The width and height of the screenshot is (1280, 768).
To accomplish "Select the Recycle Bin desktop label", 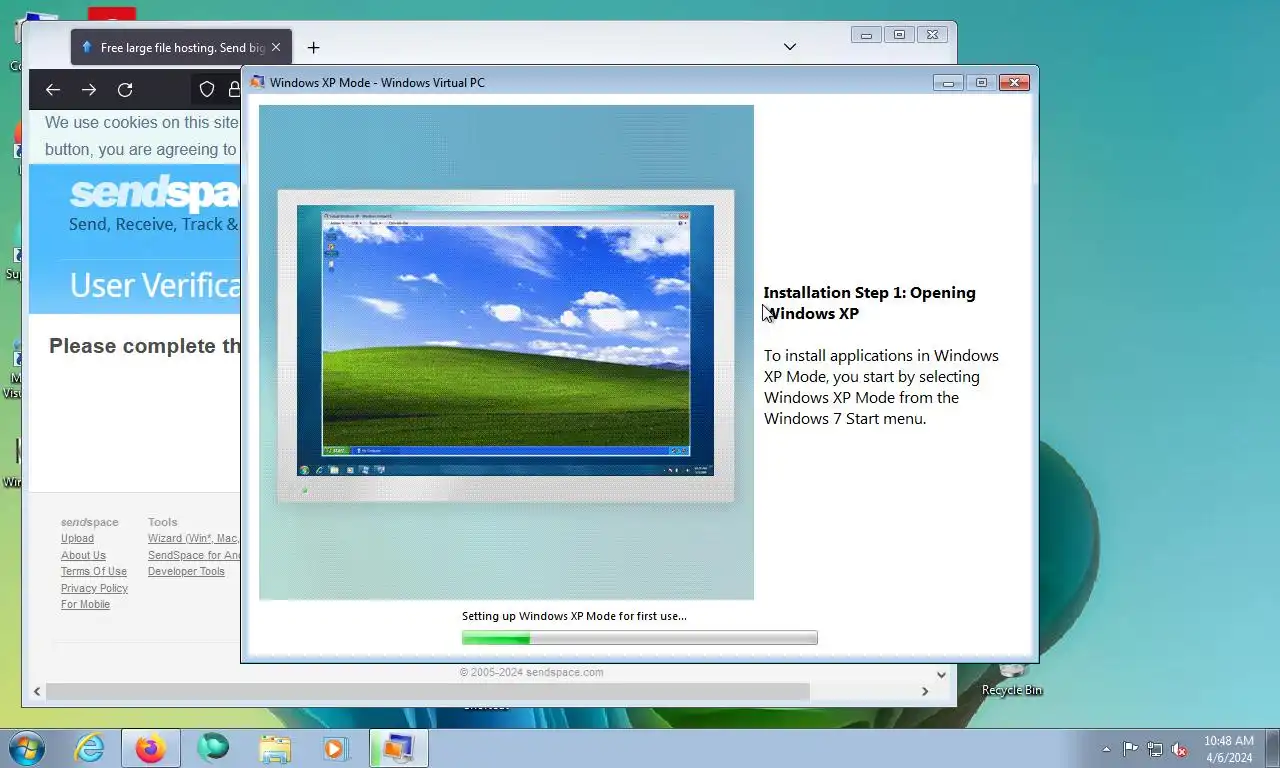I will click(1011, 690).
